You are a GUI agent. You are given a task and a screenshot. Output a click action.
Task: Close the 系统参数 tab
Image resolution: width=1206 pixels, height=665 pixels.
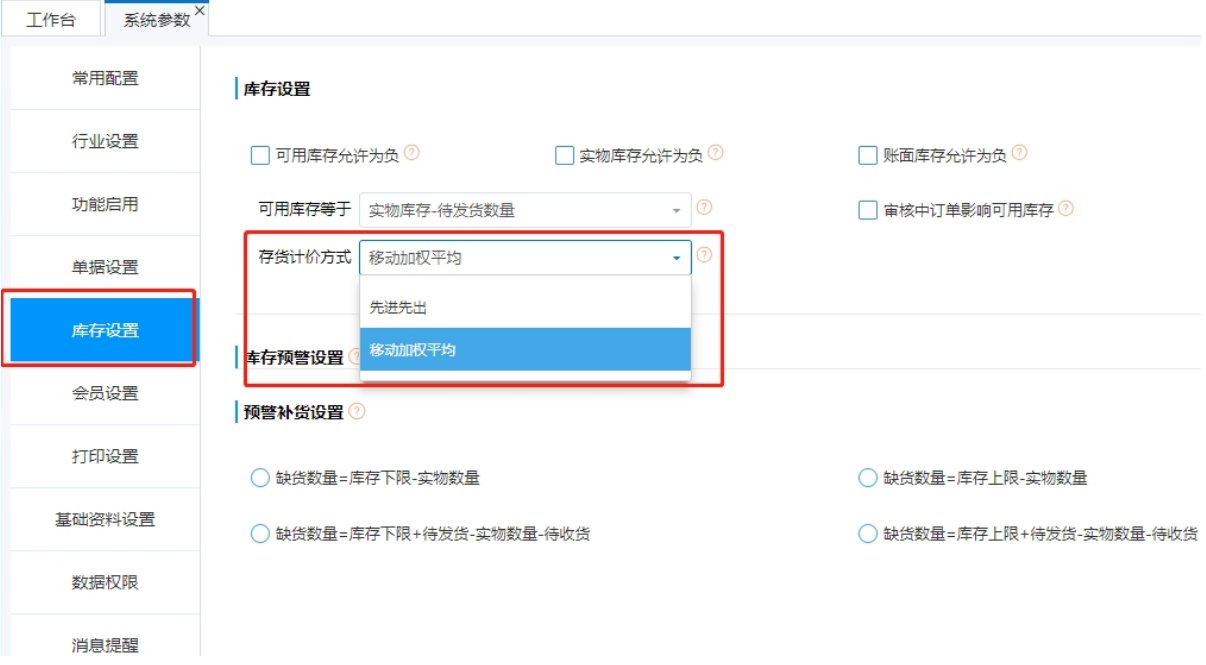pos(199,10)
